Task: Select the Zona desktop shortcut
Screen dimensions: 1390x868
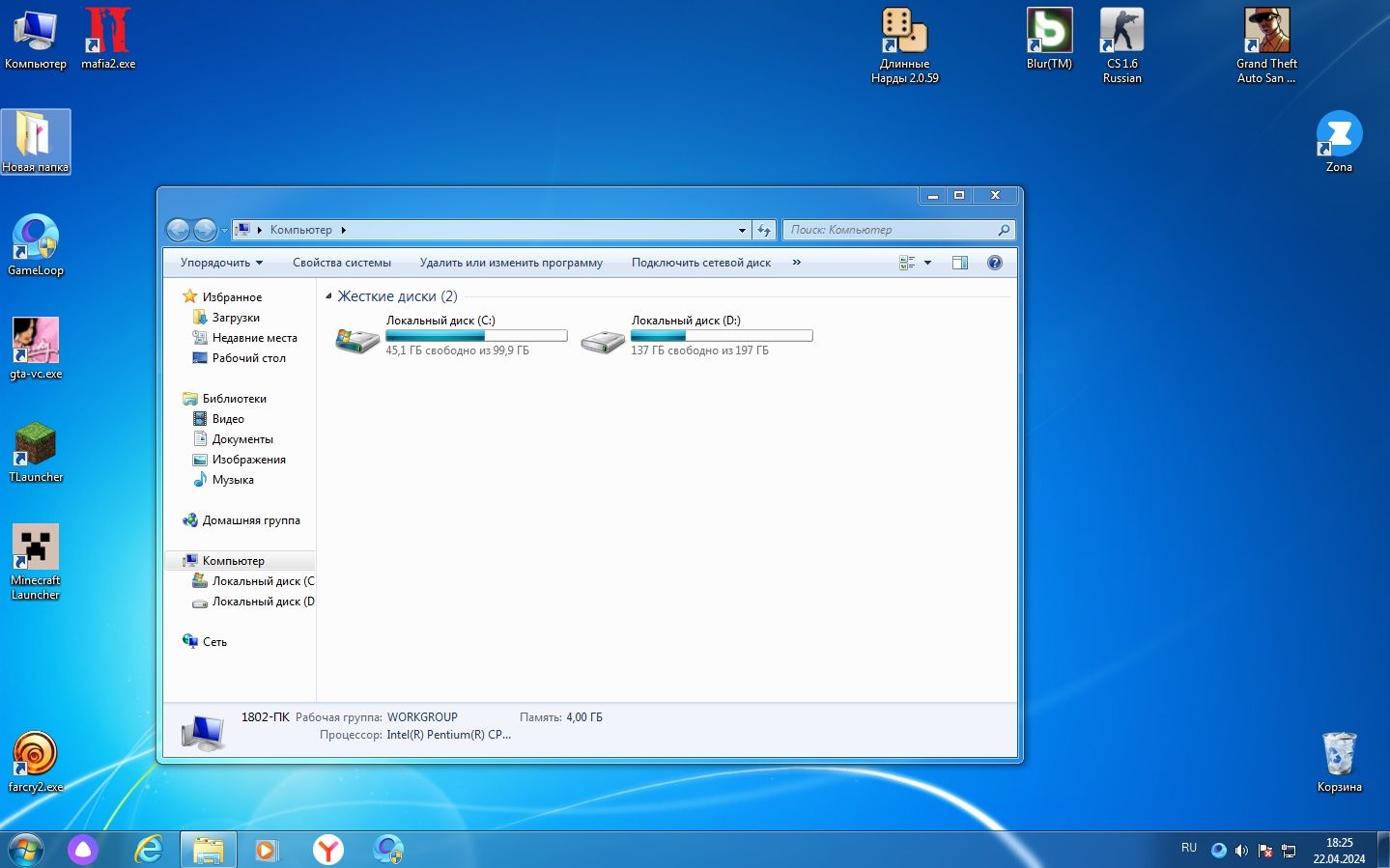Action: [1339, 142]
